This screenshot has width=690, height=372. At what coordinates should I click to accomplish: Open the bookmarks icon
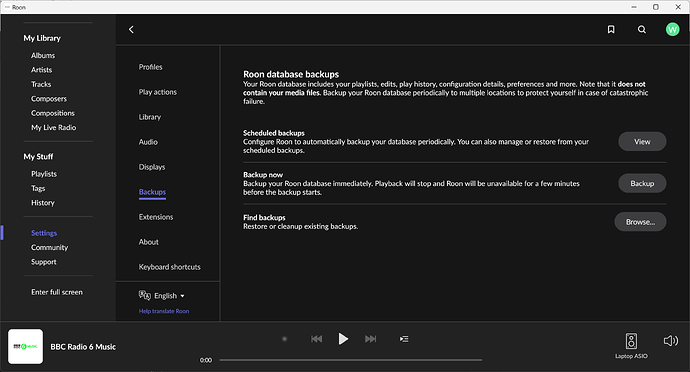611,29
